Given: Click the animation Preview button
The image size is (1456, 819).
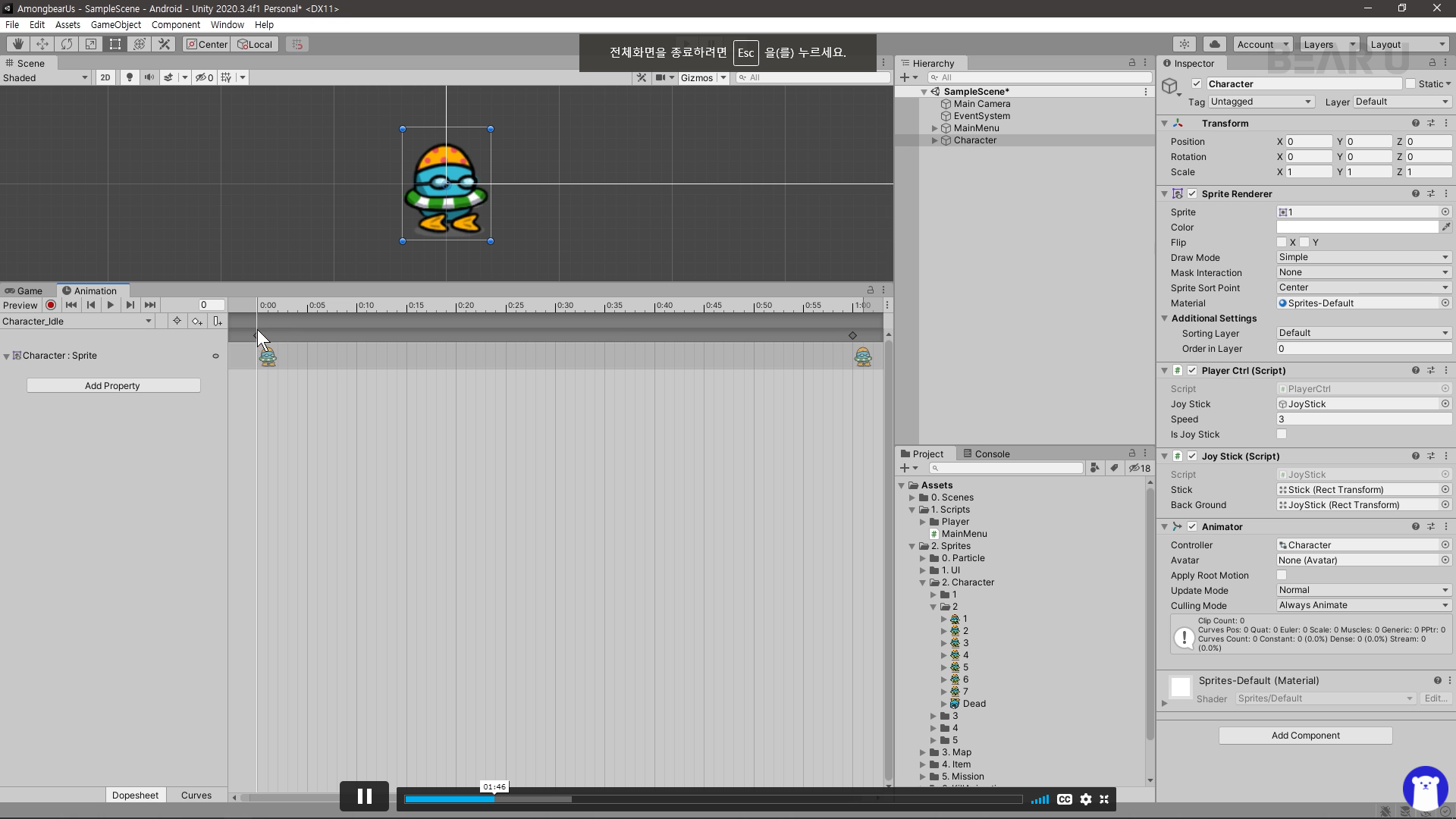Looking at the screenshot, I should pos(20,305).
